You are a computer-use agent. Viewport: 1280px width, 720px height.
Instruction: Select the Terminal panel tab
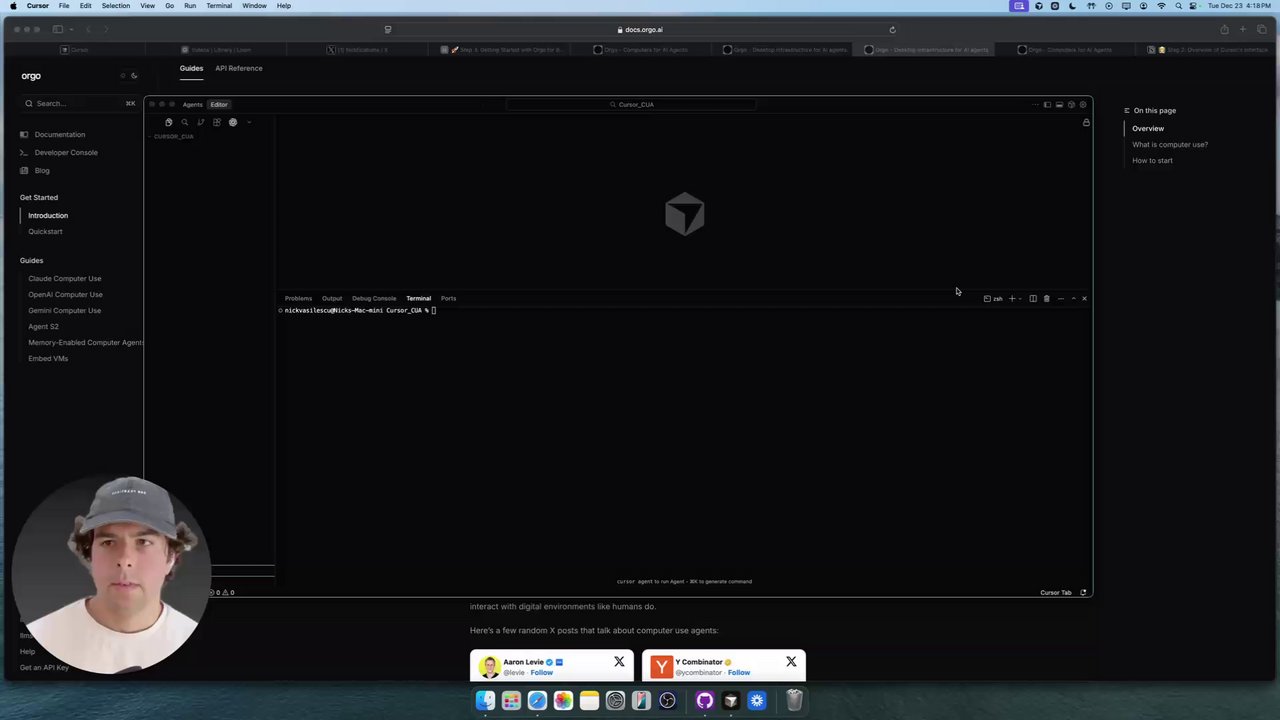(x=418, y=298)
